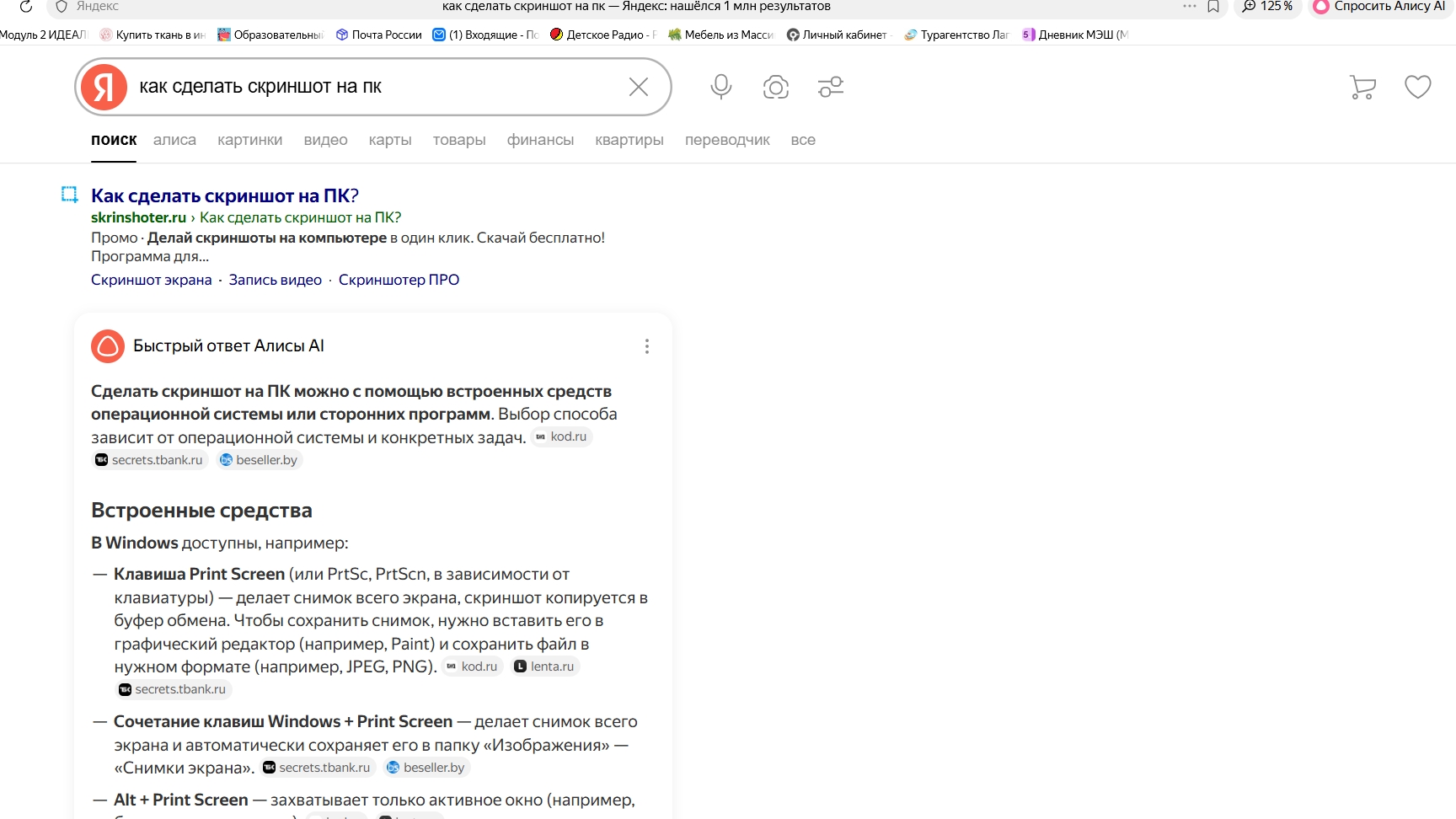Switch to the 'алиса' tab

[174, 140]
